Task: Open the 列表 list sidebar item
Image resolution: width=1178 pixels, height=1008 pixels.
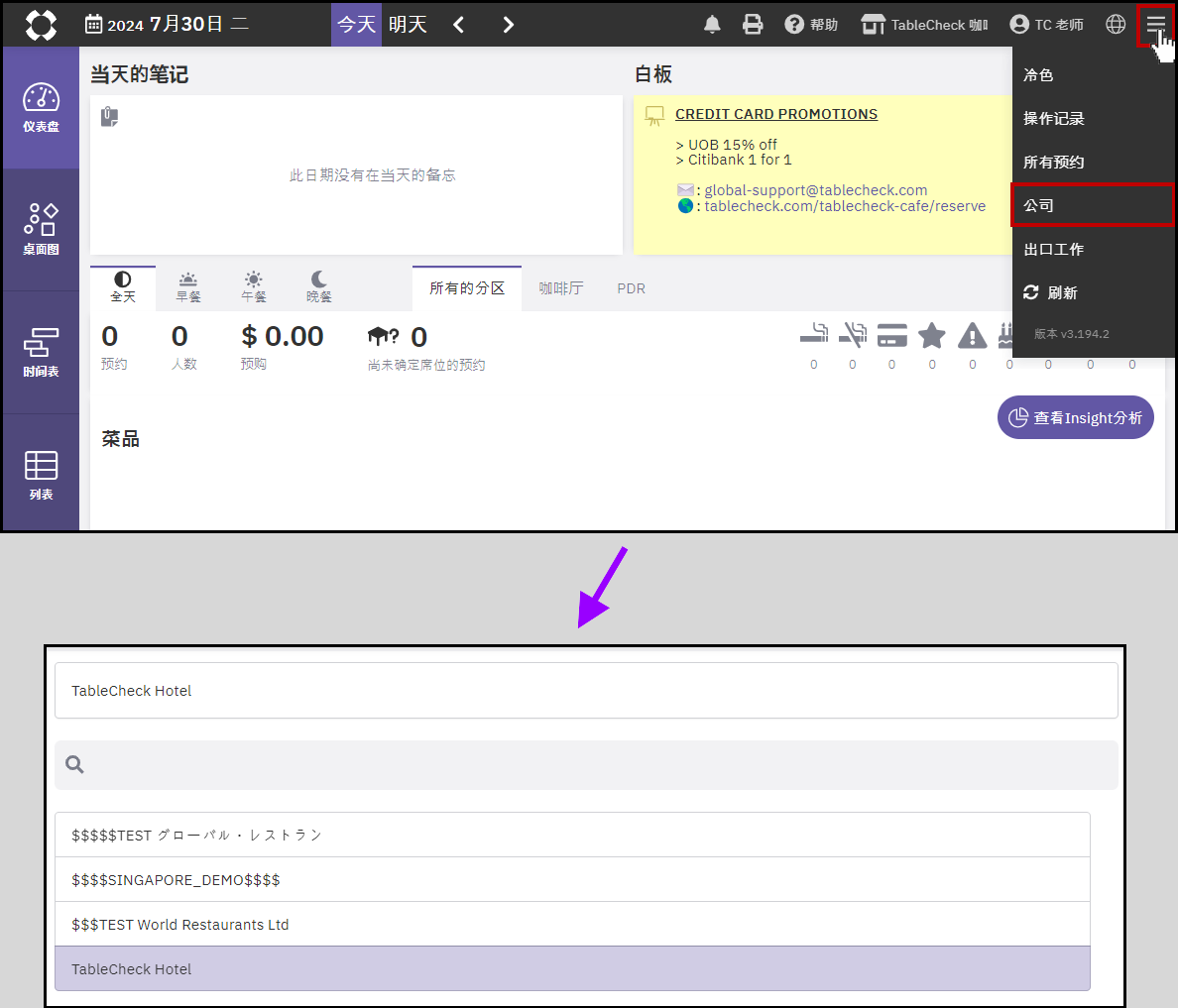Action: tap(41, 475)
